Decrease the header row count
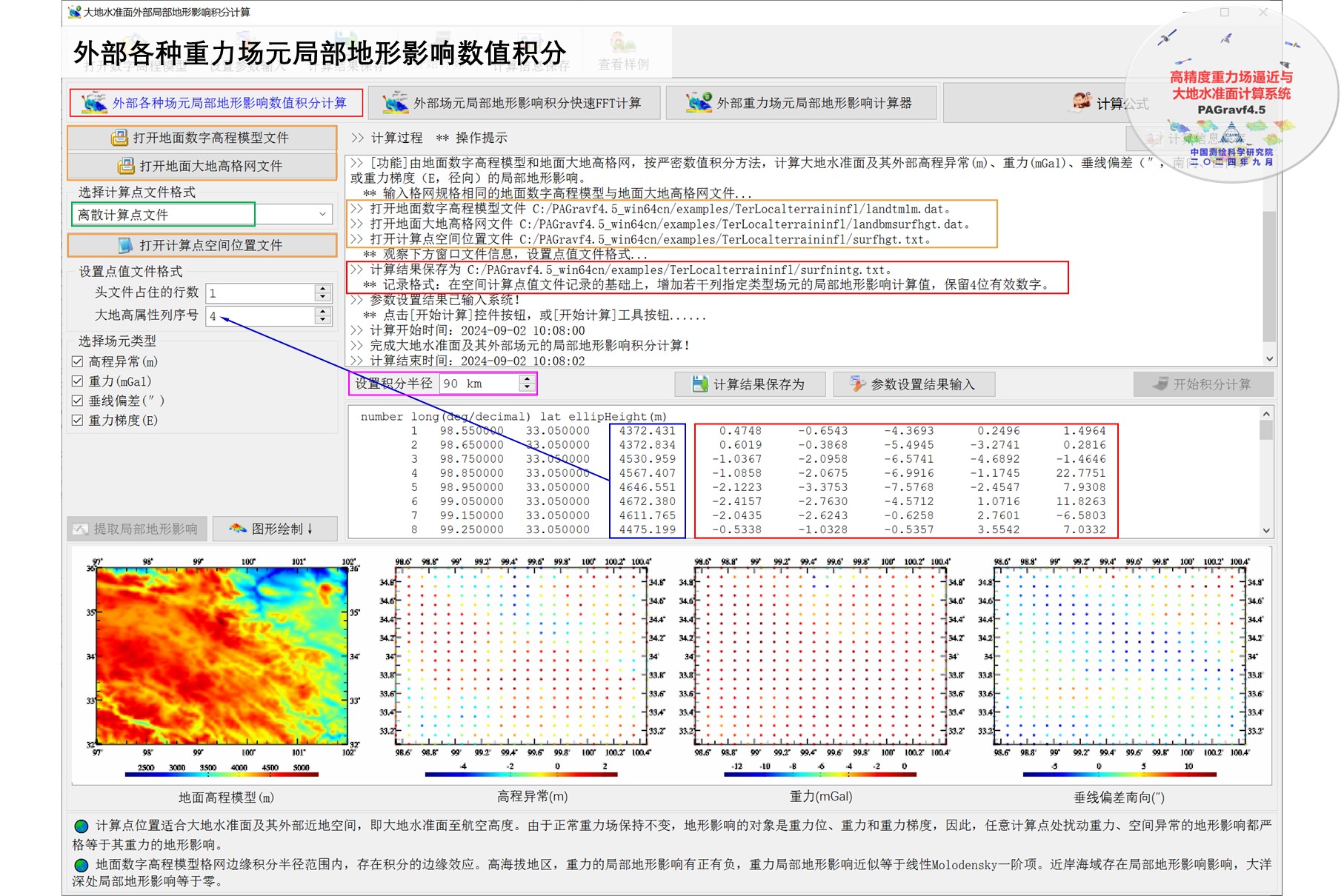Image resolution: width=1344 pixels, height=896 pixels. (322, 298)
